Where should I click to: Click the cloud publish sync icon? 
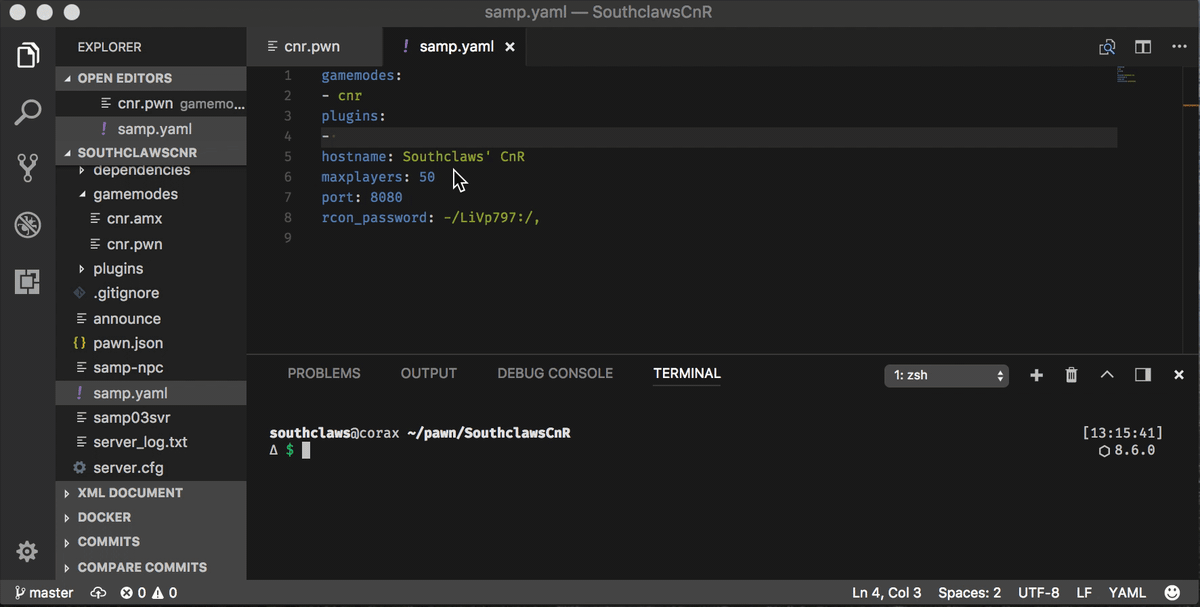tap(98, 593)
